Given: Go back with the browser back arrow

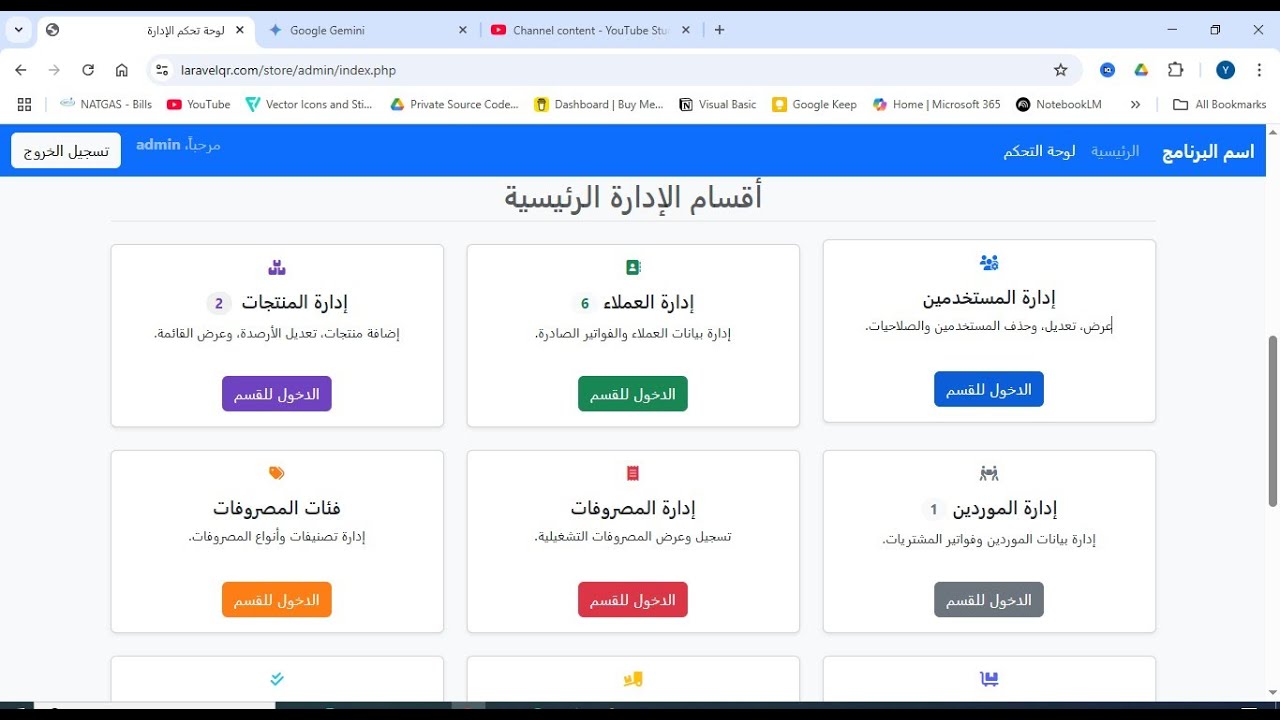Looking at the screenshot, I should point(21,70).
